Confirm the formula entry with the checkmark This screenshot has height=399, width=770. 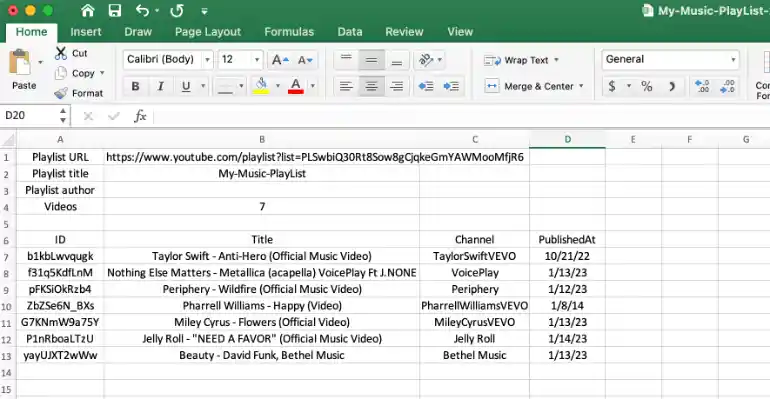tap(114, 116)
